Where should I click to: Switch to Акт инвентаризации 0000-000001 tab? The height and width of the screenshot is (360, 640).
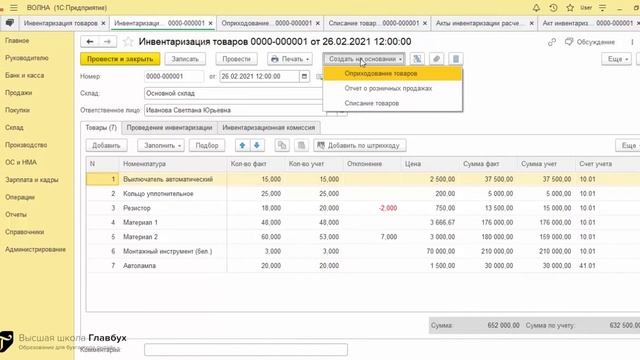tap(588, 23)
